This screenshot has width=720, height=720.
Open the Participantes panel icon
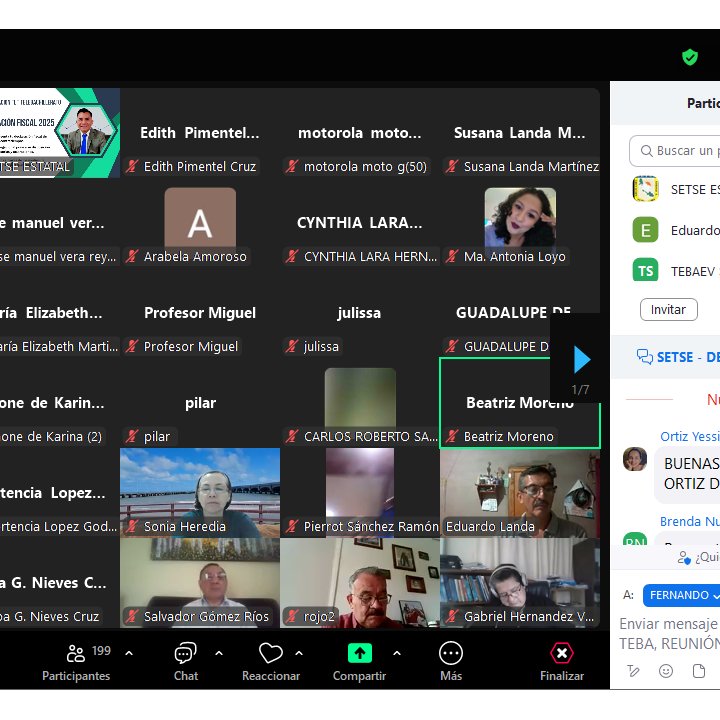76,654
